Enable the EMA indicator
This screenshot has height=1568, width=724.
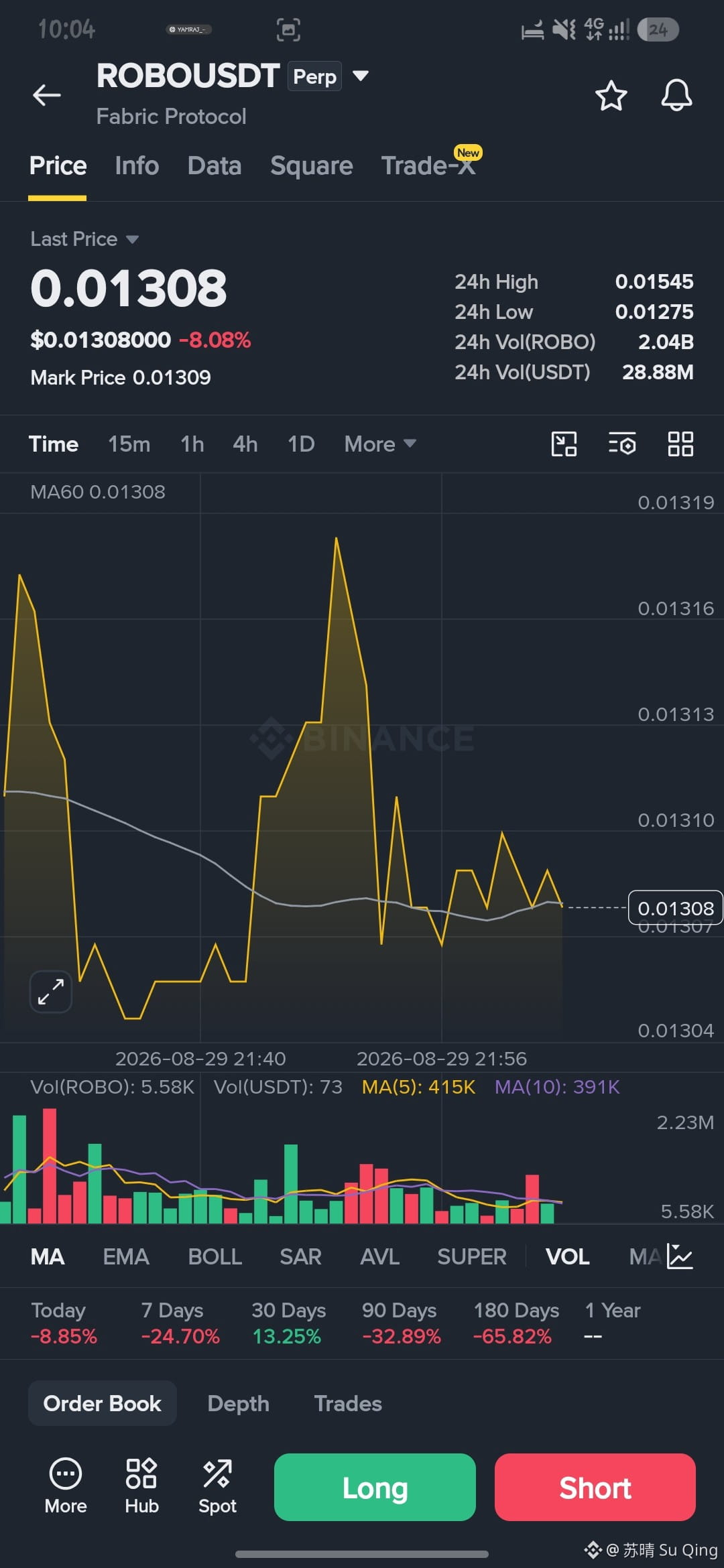point(126,1256)
